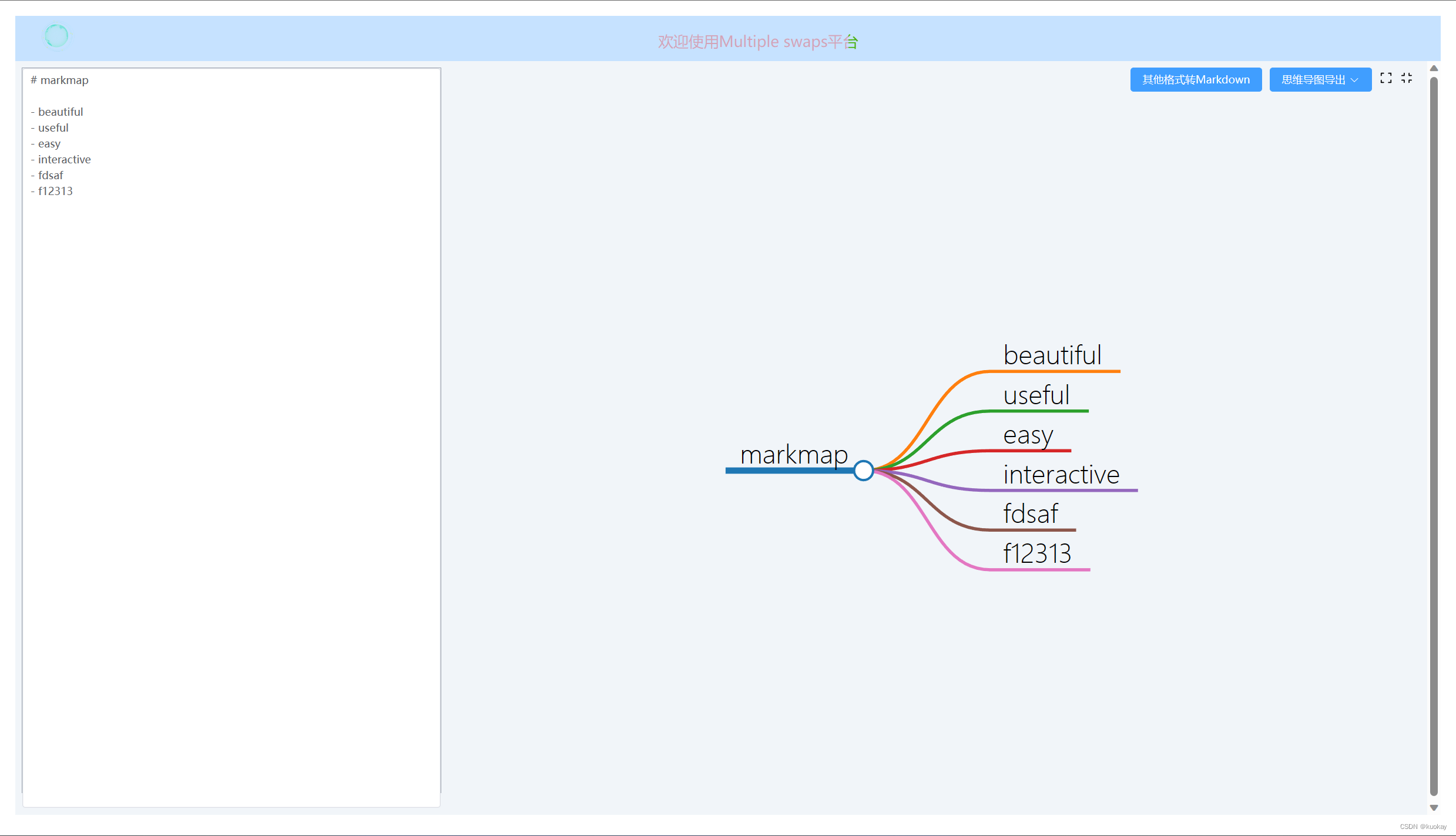The image size is (1456, 836).
Task: Click the scrollbar up arrow
Action: coord(1434,68)
